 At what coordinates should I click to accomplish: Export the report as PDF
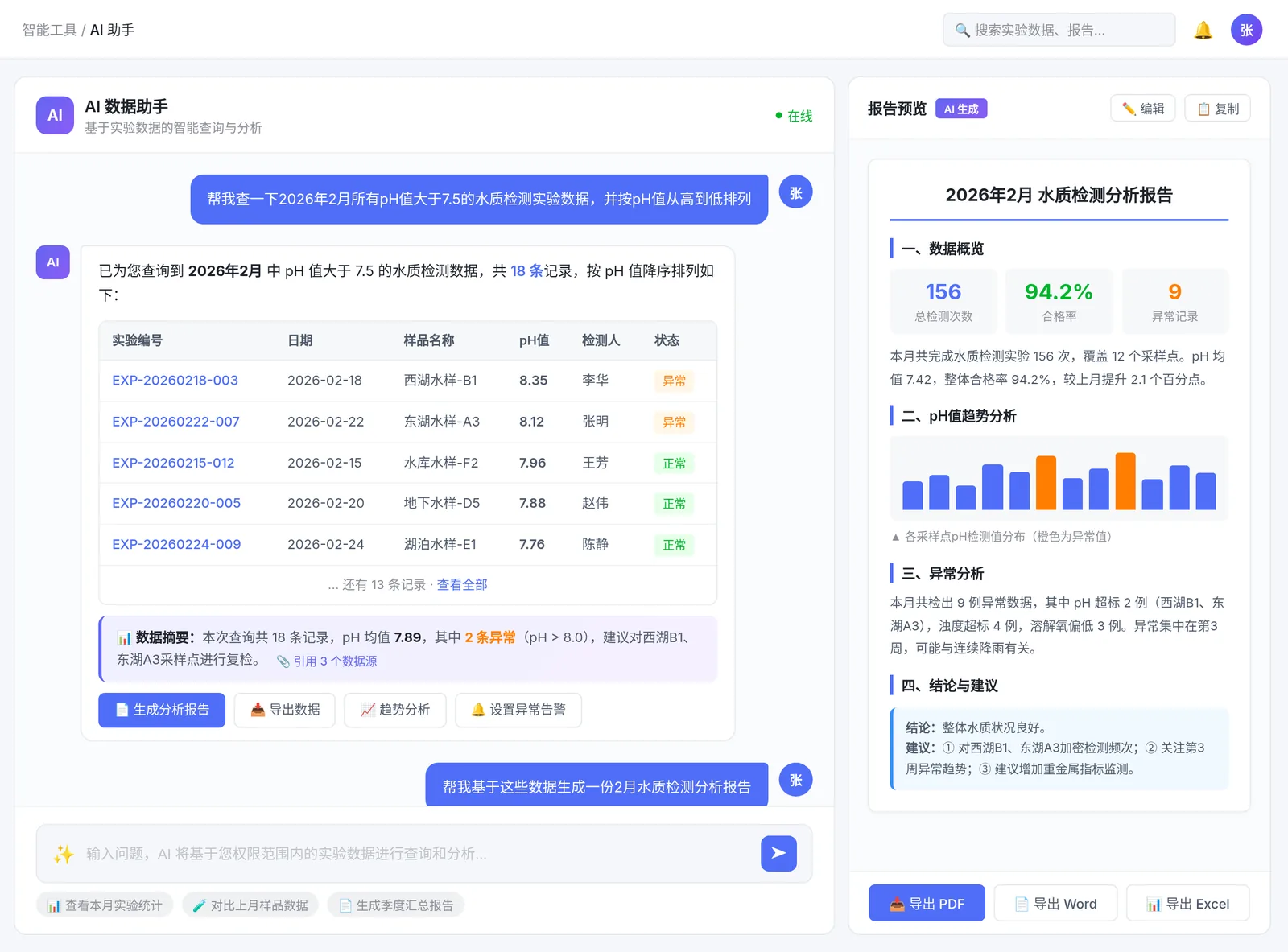926,903
